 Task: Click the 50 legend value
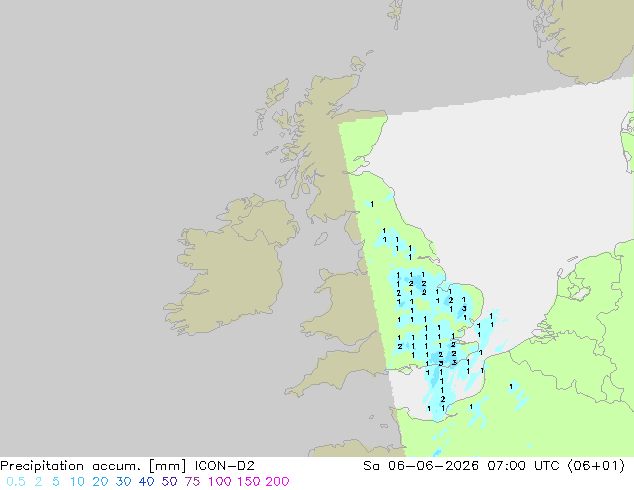pos(169,482)
